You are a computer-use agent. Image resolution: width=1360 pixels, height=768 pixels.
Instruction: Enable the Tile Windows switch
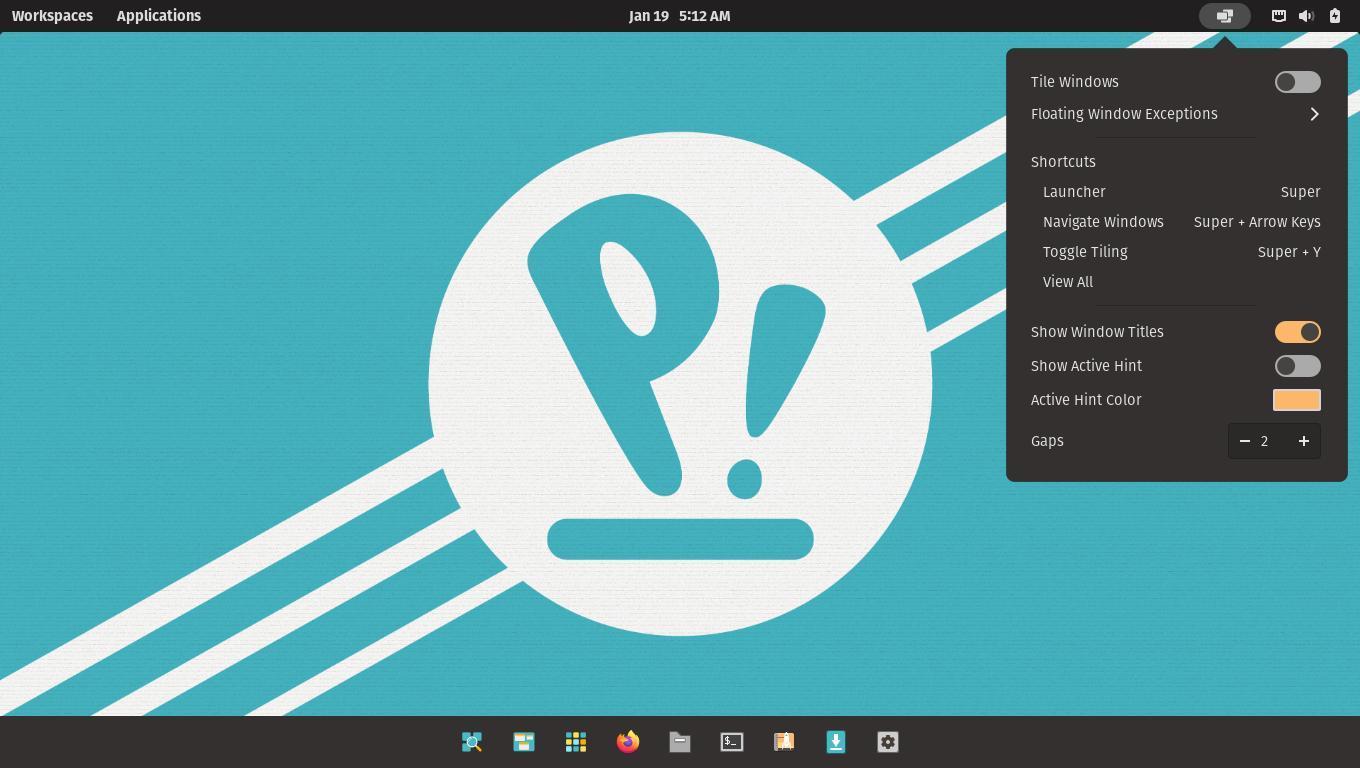[x=1297, y=82]
